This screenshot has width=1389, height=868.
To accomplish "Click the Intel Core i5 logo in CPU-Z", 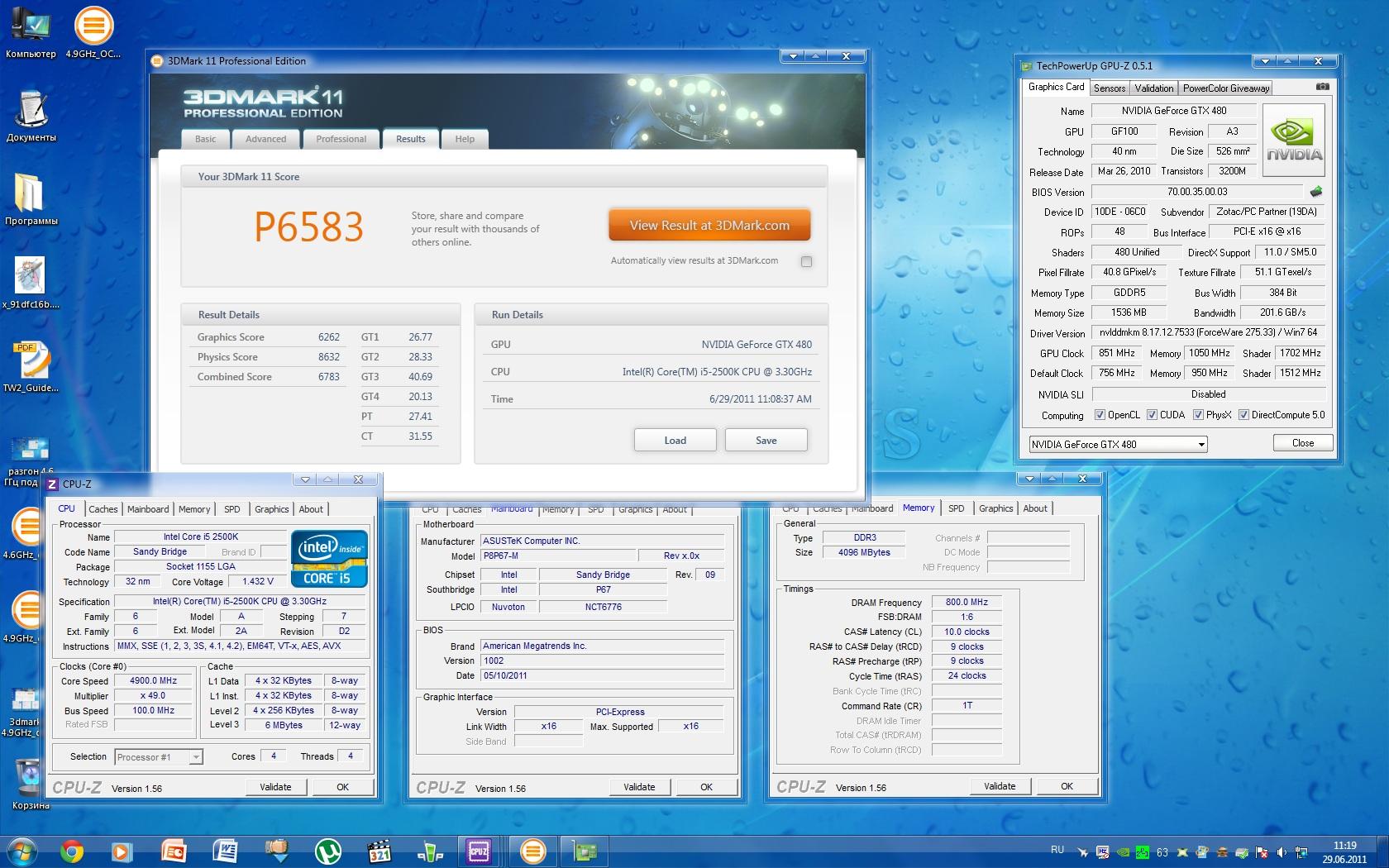I will pyautogui.click(x=329, y=558).
